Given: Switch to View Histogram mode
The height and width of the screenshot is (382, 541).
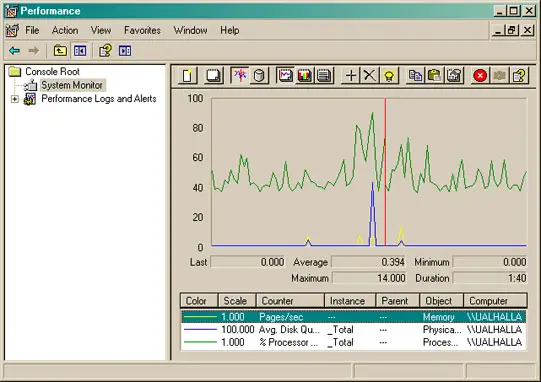Looking at the screenshot, I should point(305,75).
